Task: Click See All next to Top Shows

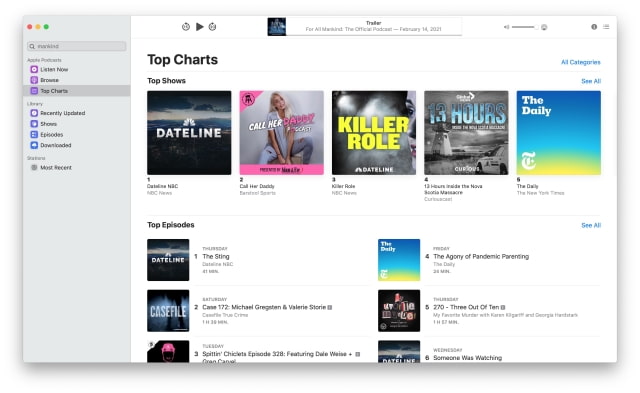Action: 591,81
